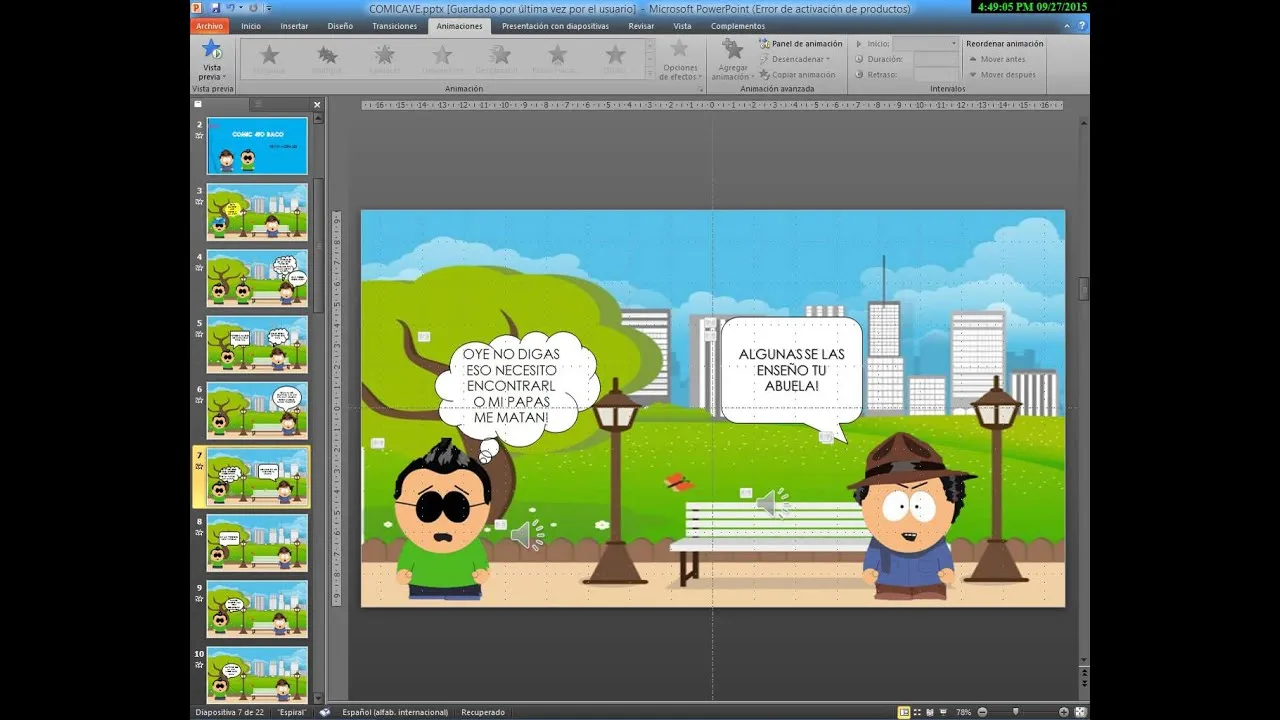
Task: Click the Duración input field
Action: click(x=936, y=59)
